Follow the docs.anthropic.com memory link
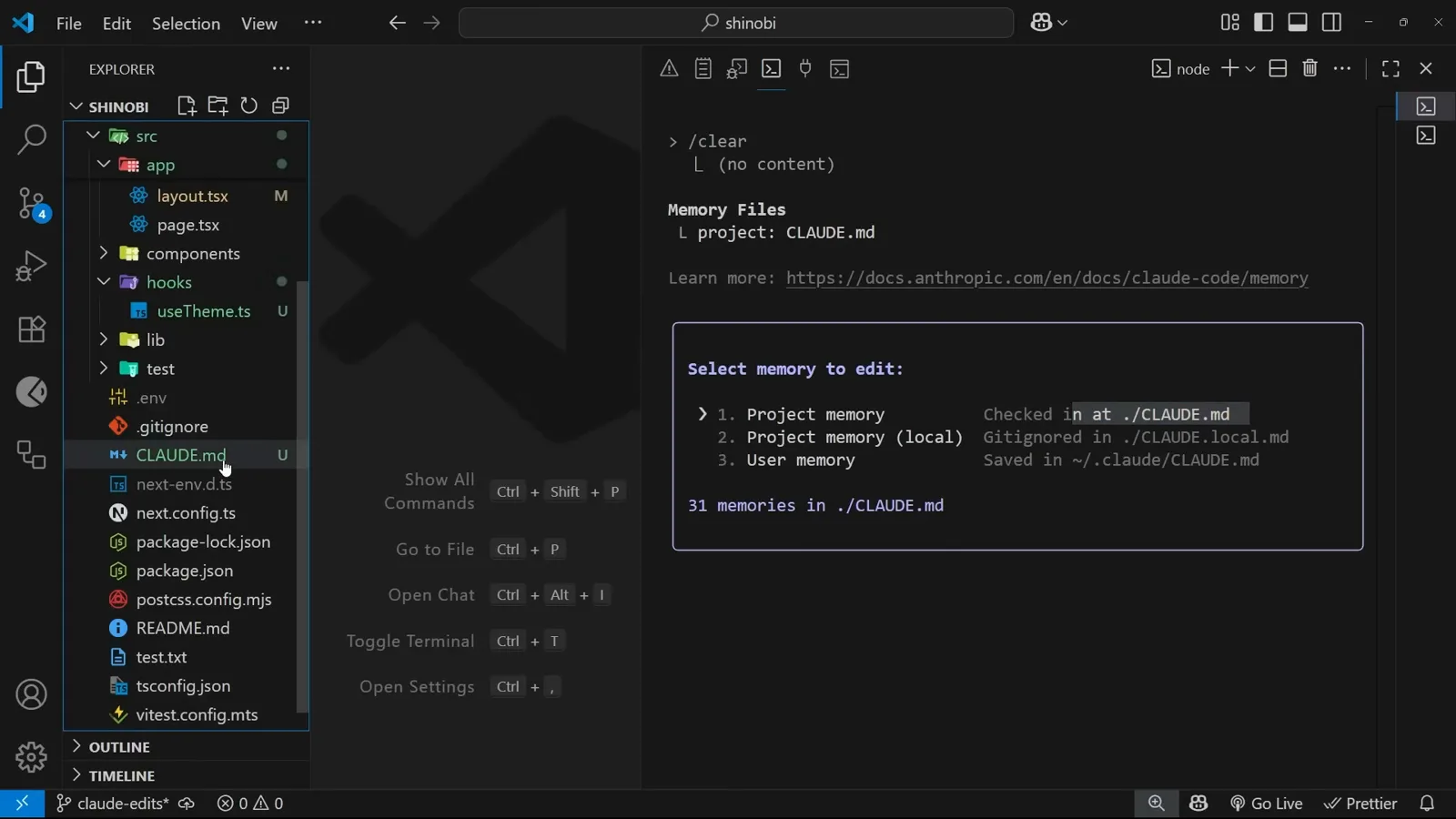 (x=1046, y=278)
